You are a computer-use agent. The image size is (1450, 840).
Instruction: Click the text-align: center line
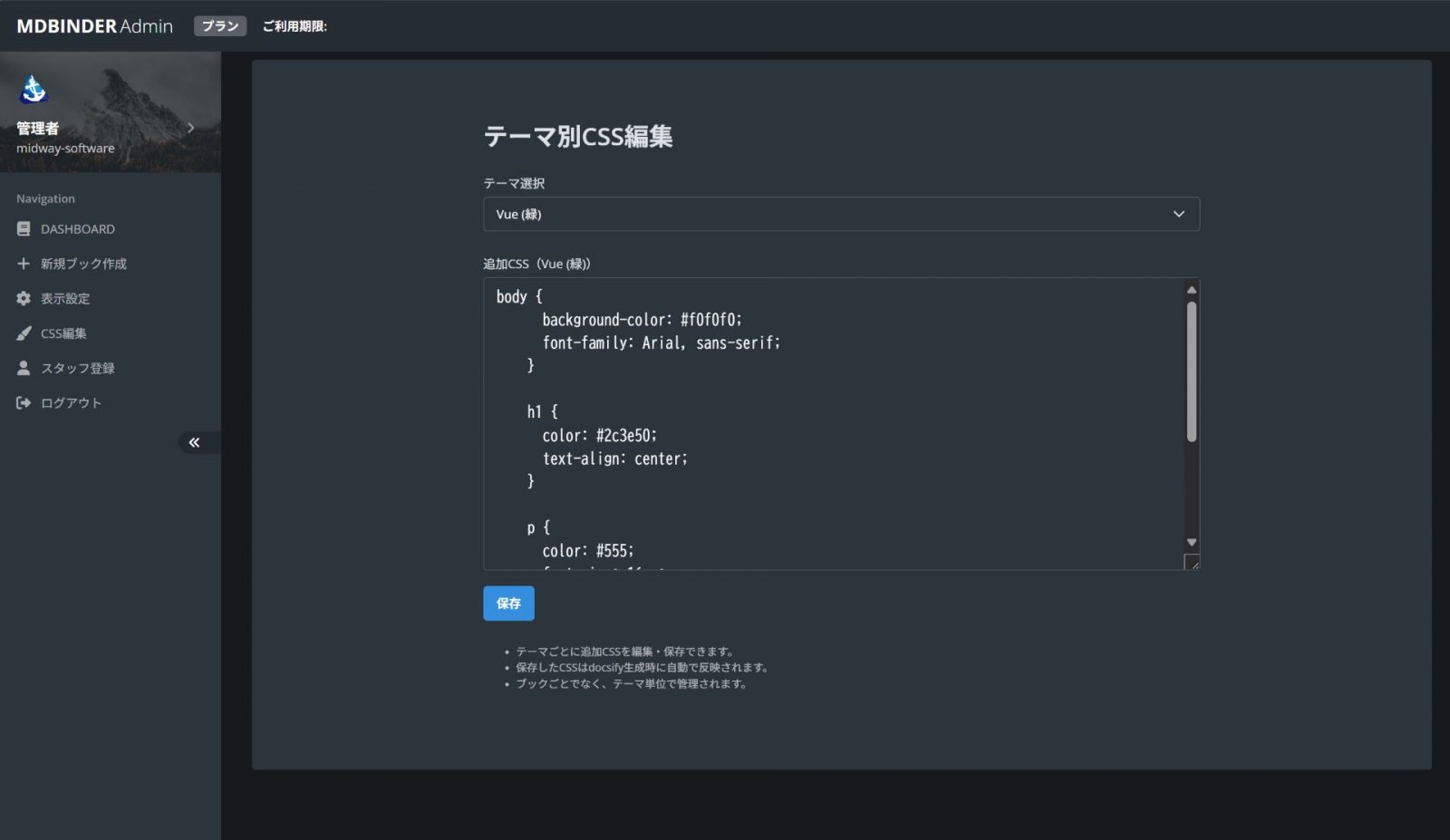[614, 459]
